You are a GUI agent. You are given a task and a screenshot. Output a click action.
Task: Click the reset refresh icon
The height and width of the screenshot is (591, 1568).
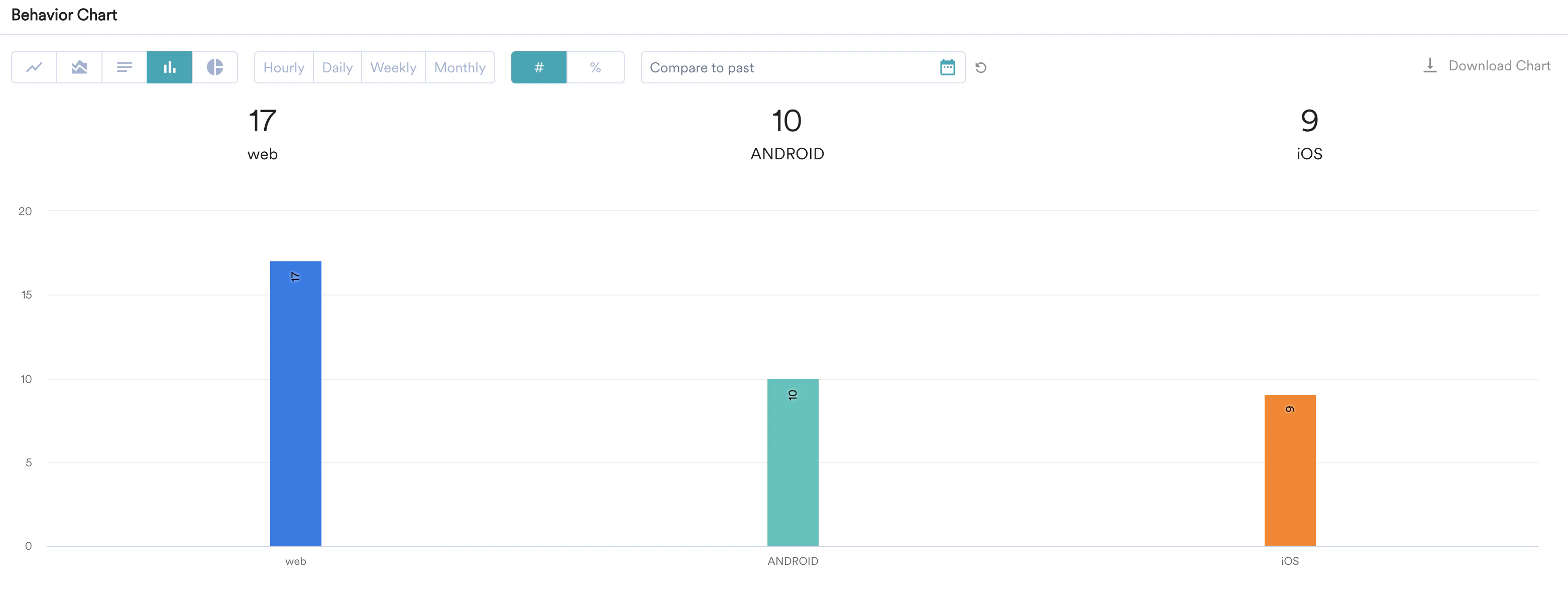tap(980, 68)
